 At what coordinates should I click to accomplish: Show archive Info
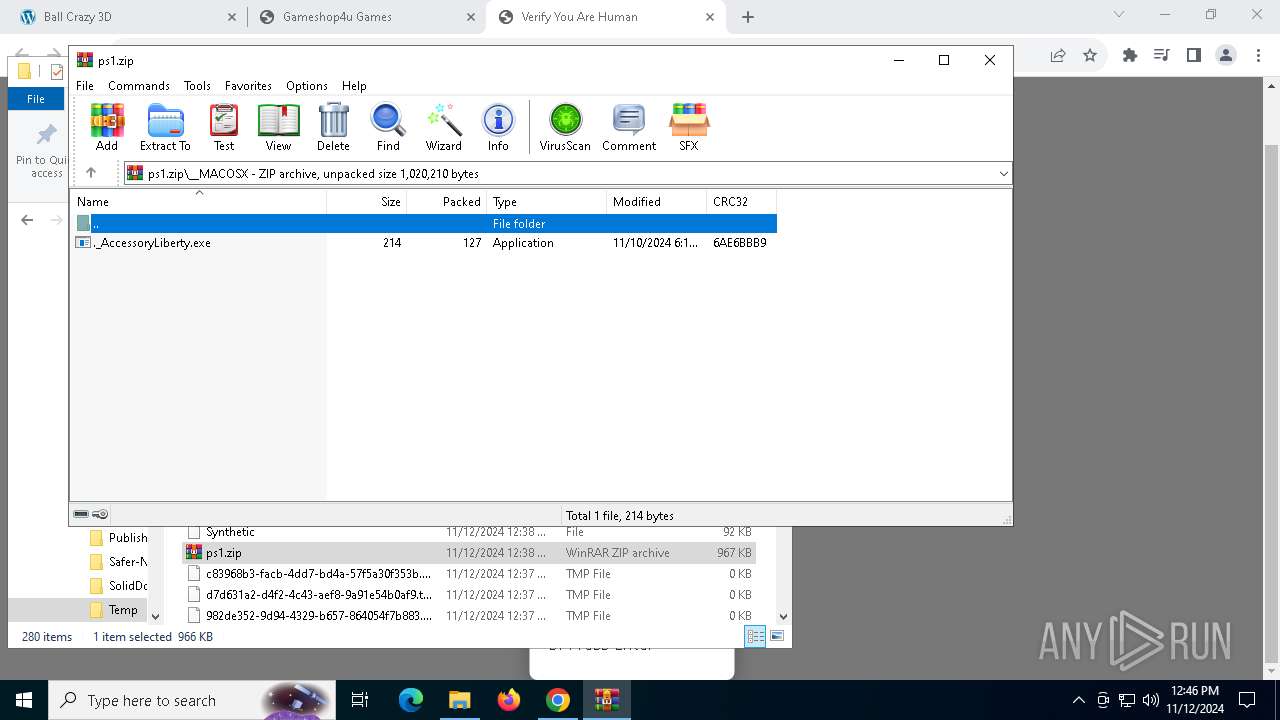(x=498, y=127)
